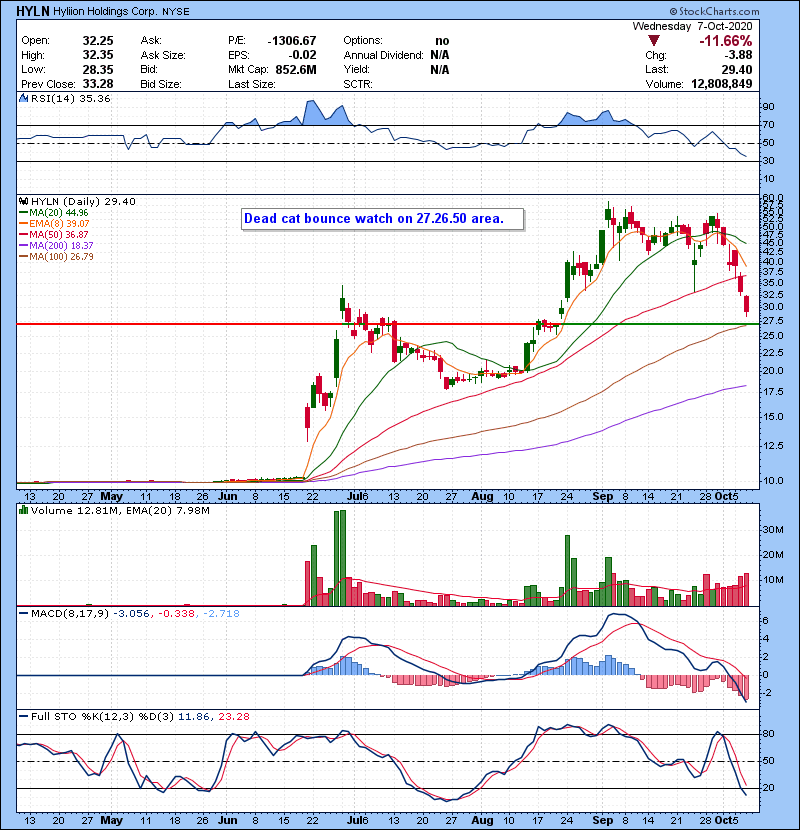Click the Options value no
This screenshot has height=830, width=800.
coord(442,41)
